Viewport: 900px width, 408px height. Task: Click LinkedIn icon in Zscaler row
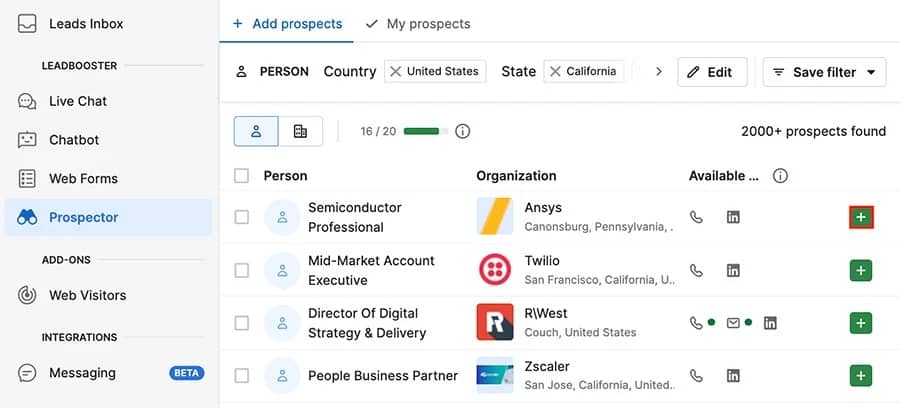pyautogui.click(x=733, y=376)
